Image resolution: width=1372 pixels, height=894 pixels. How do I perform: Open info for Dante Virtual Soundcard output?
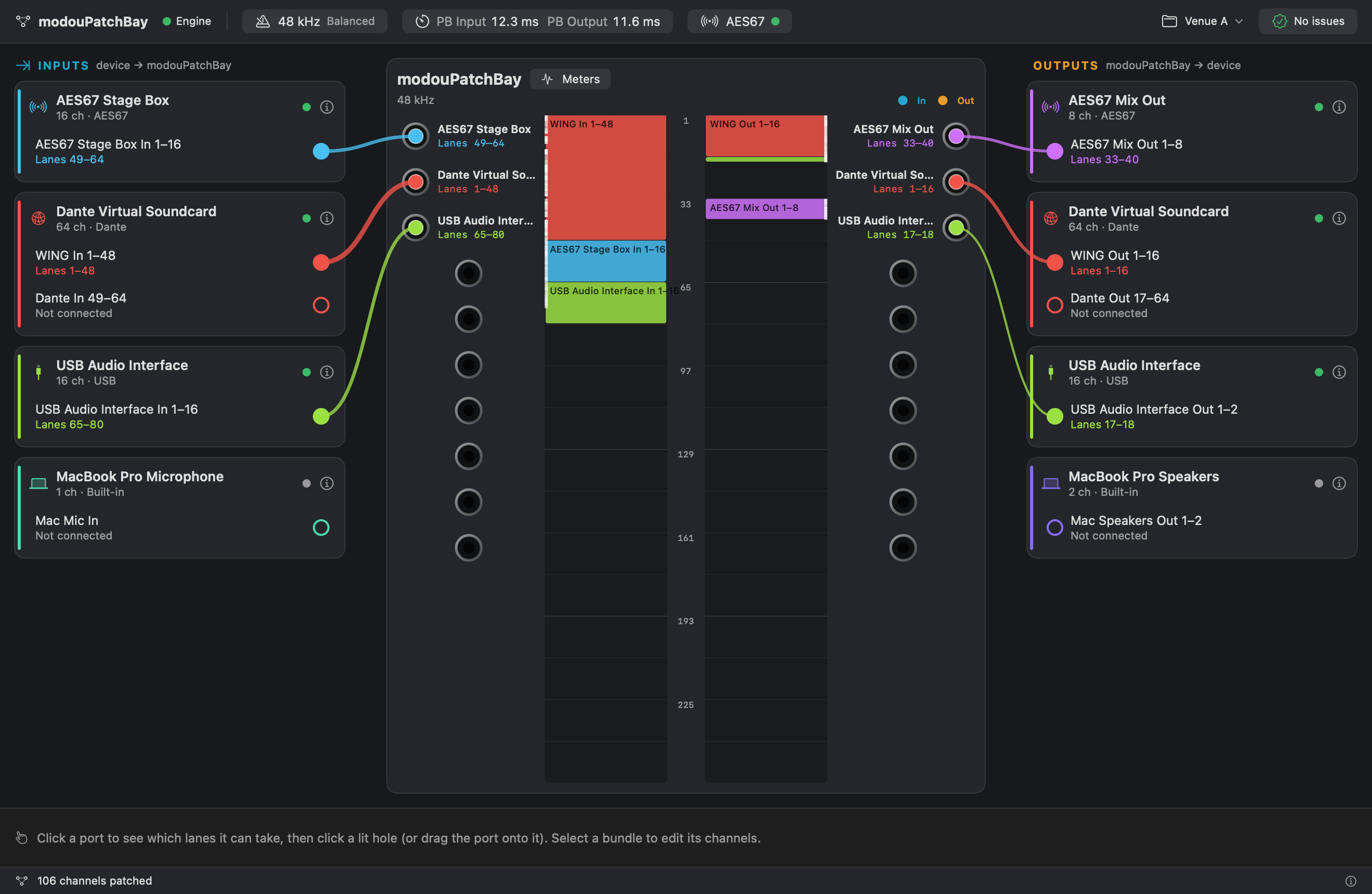point(1339,218)
